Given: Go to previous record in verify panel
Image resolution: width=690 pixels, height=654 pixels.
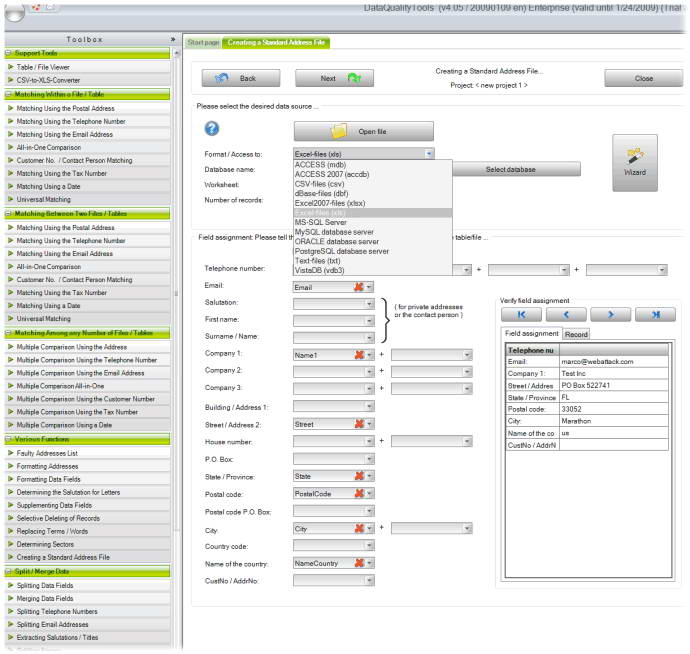Looking at the screenshot, I should point(566,314).
